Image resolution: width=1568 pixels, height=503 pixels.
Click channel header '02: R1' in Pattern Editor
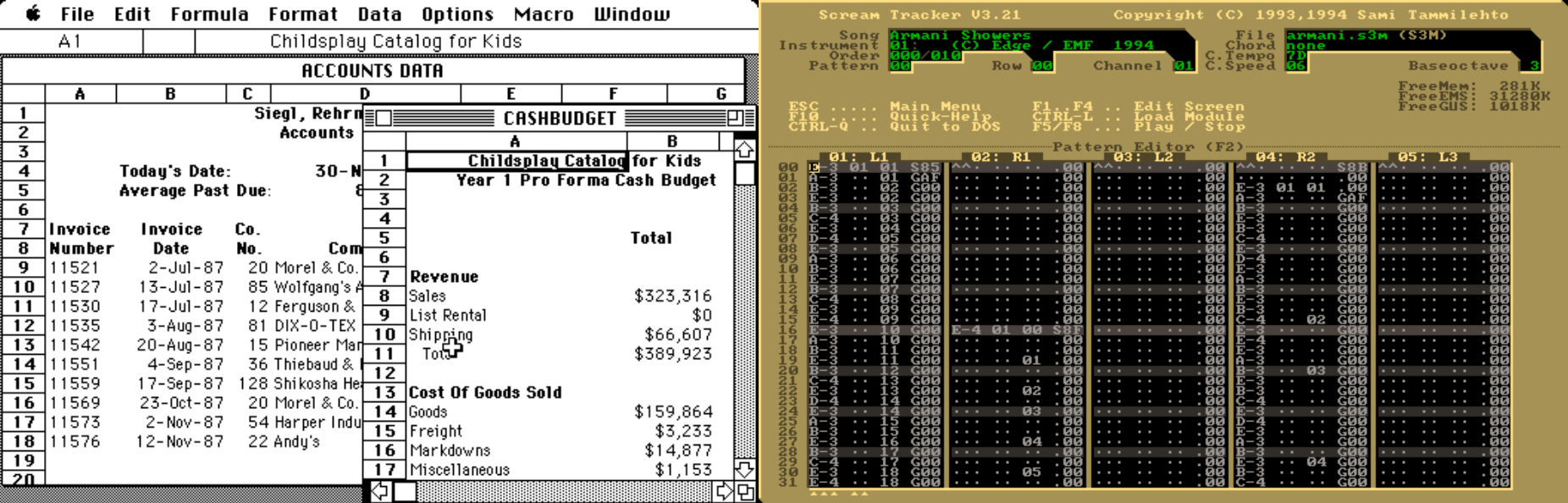(x=1001, y=158)
